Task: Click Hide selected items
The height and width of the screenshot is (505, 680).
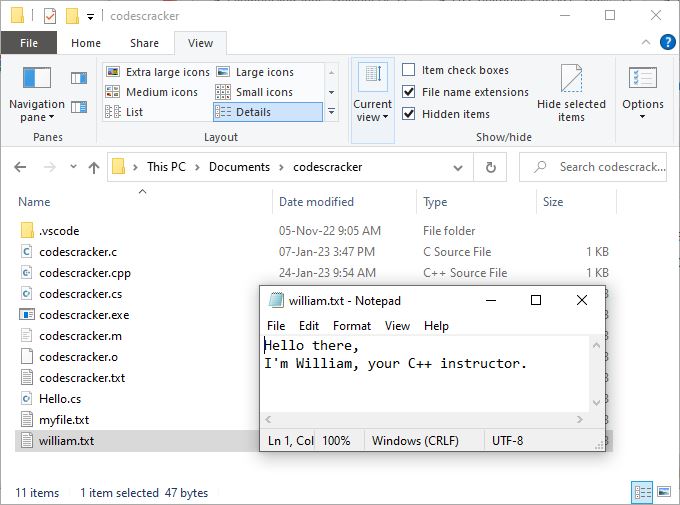Action: click(571, 93)
